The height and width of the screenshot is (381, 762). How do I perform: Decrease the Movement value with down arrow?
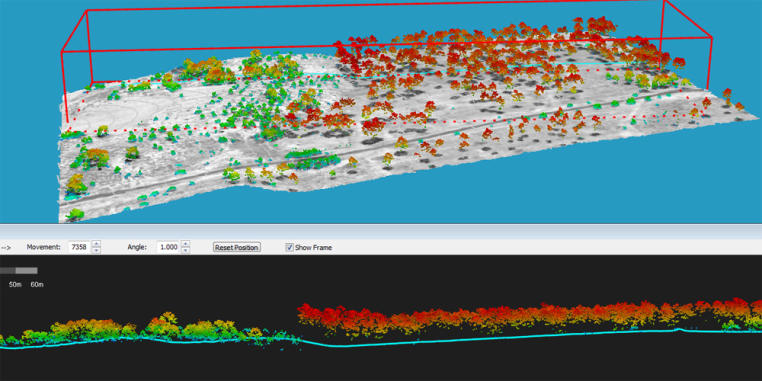[x=97, y=250]
